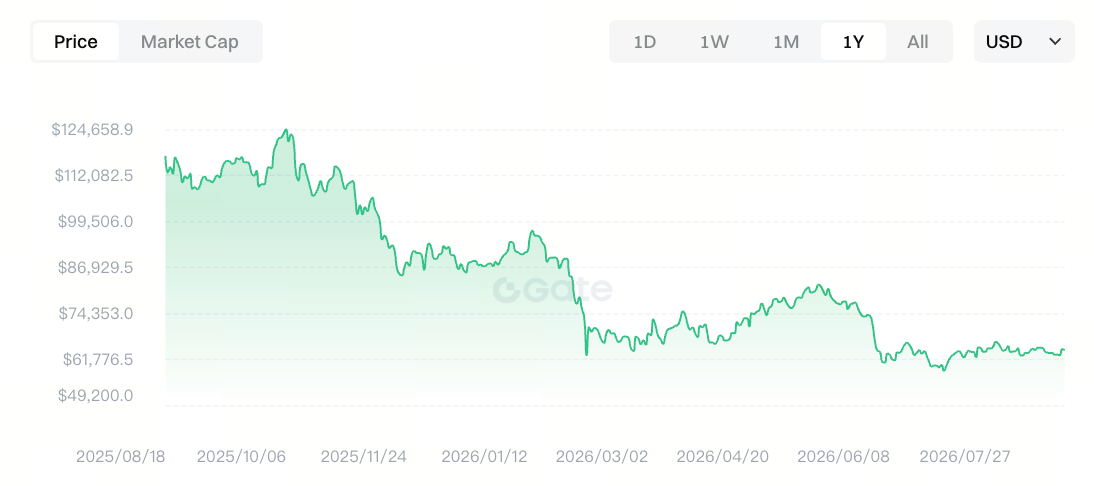
Task: Expand currency list via chevron arrow
Action: pyautogui.click(x=1055, y=42)
